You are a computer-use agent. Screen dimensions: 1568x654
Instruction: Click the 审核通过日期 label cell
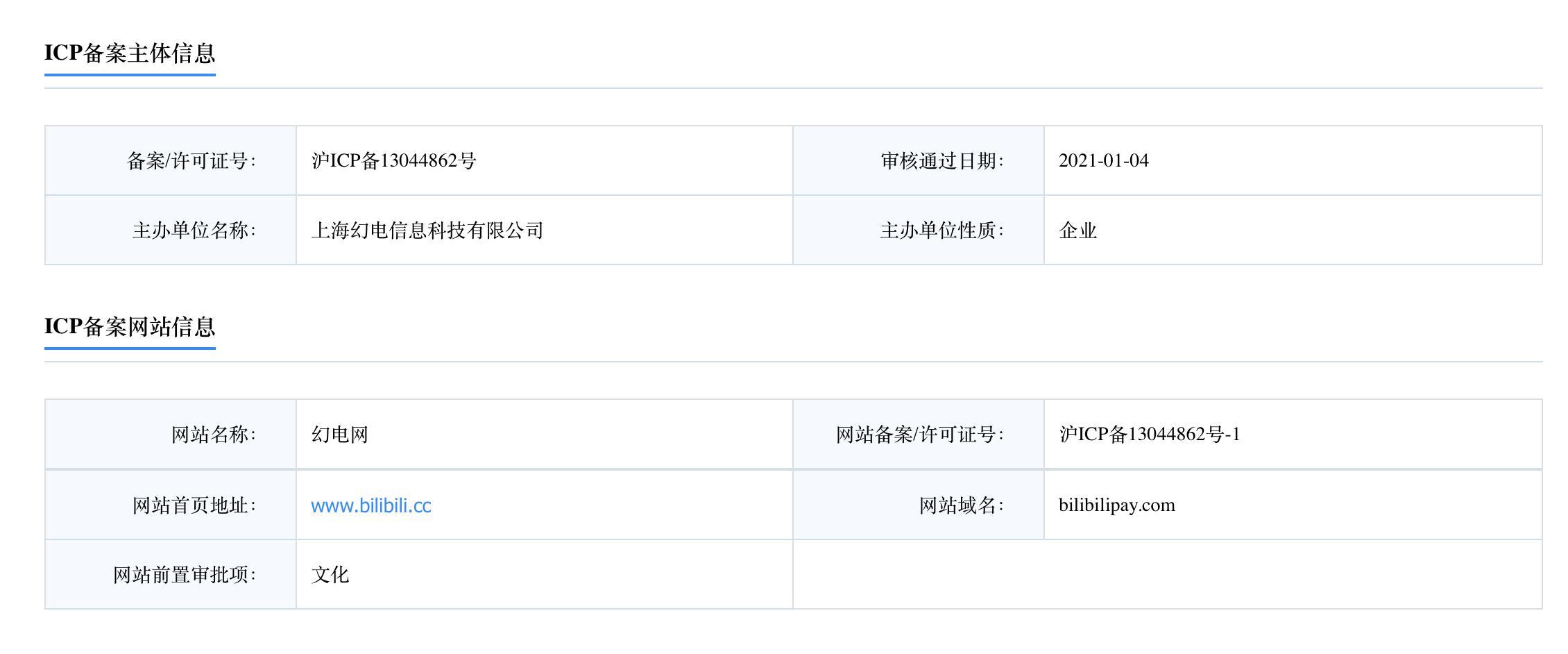tap(942, 161)
